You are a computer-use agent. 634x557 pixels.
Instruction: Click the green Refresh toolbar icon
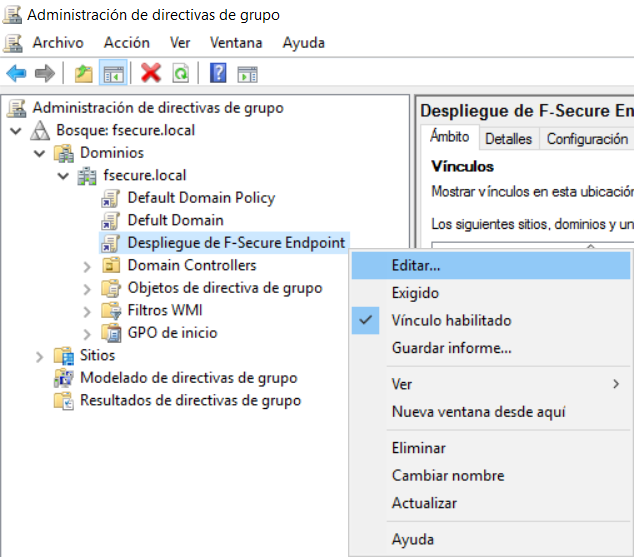click(180, 74)
